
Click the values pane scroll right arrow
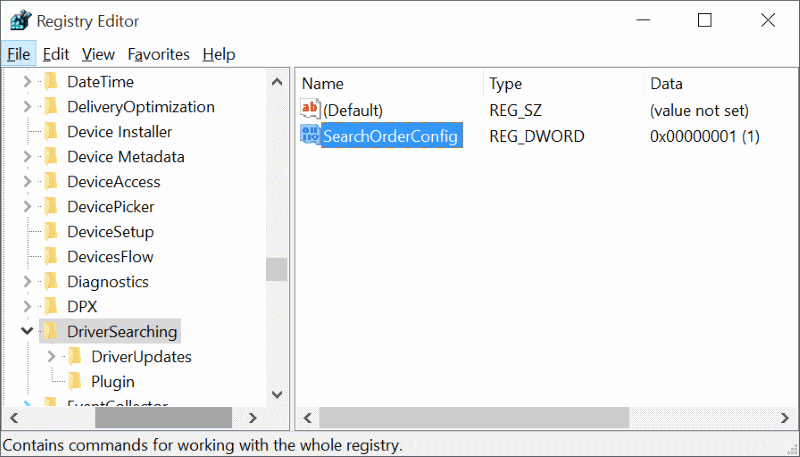[785, 418]
